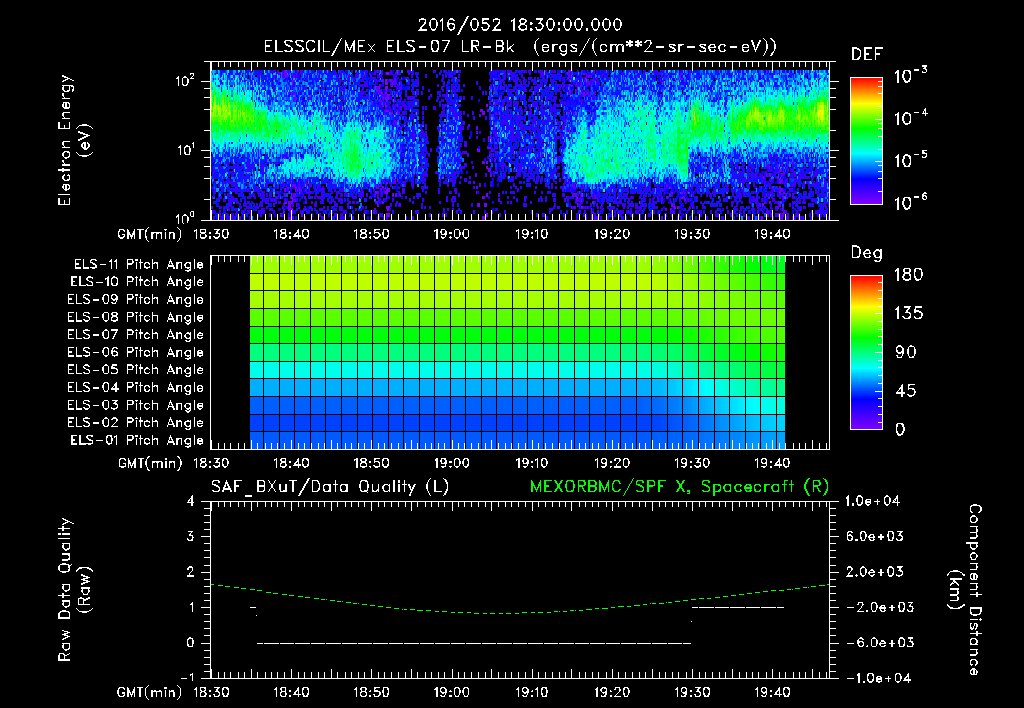Viewport: 1024px width, 708px height.
Task: Click the 19:00 tick under the spectrogram
Action: [x=451, y=234]
